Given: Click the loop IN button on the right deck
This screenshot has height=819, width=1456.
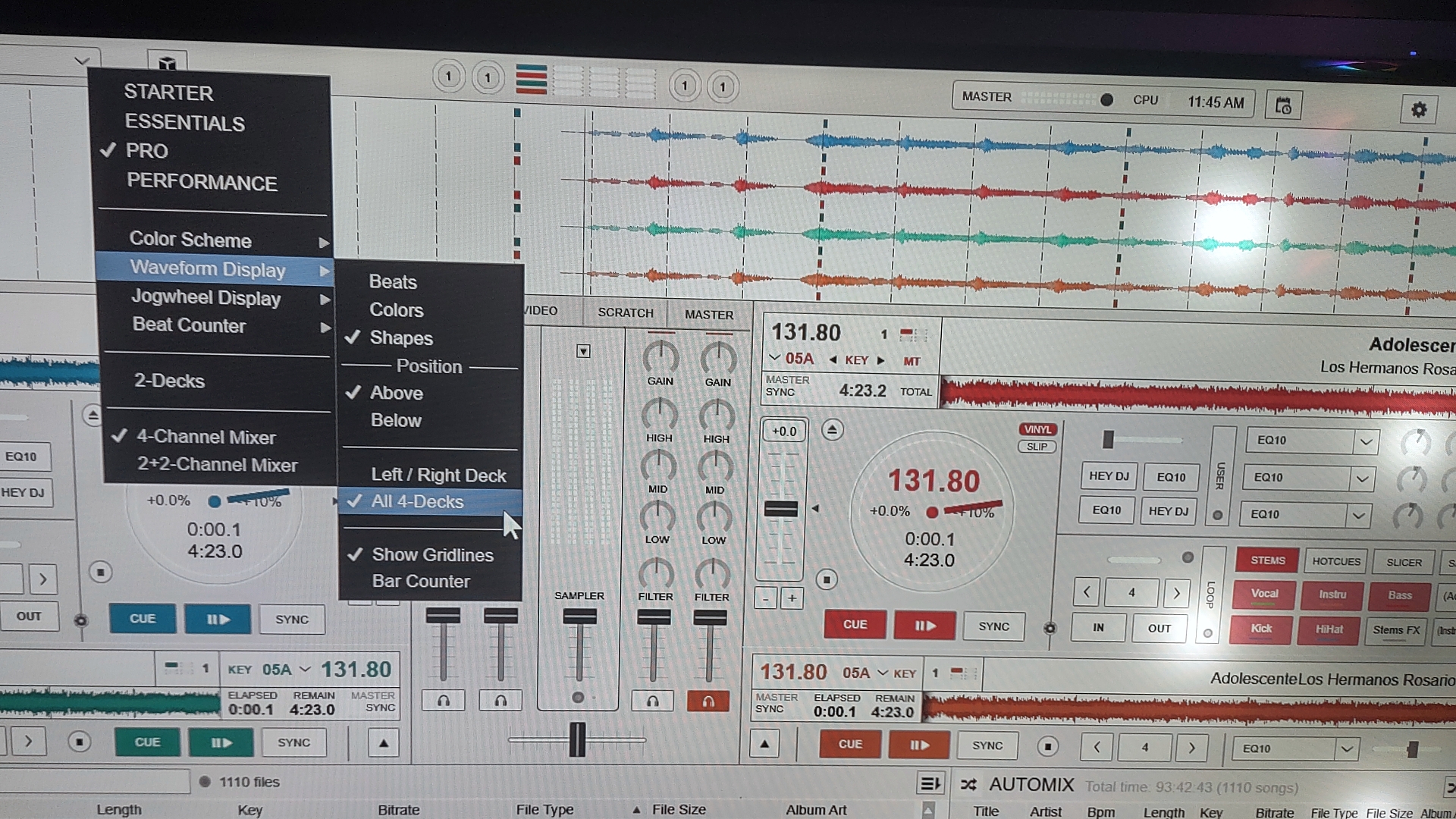Looking at the screenshot, I should pos(1098,628).
